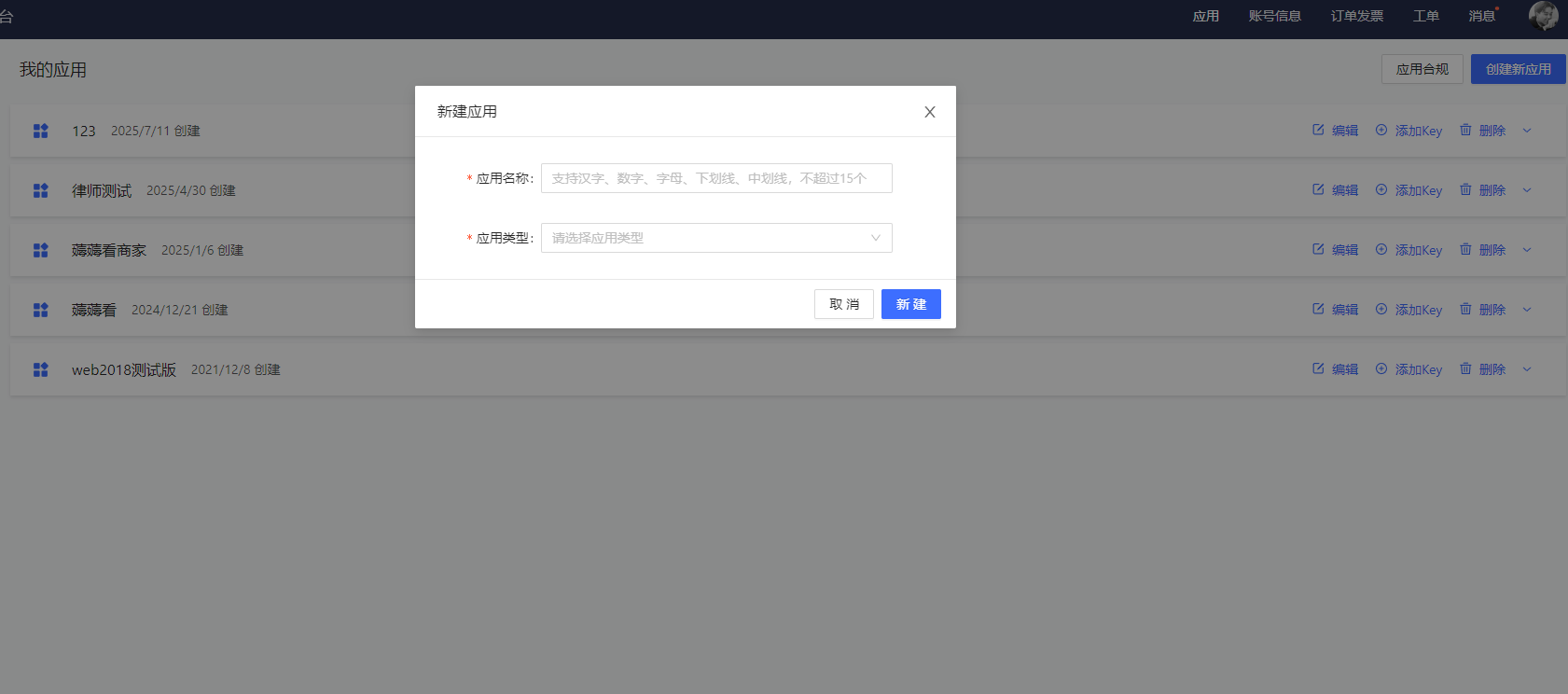Expand the 2024/12/21 薅薅看 row chevron
This screenshot has height=694, width=1568.
(1527, 310)
